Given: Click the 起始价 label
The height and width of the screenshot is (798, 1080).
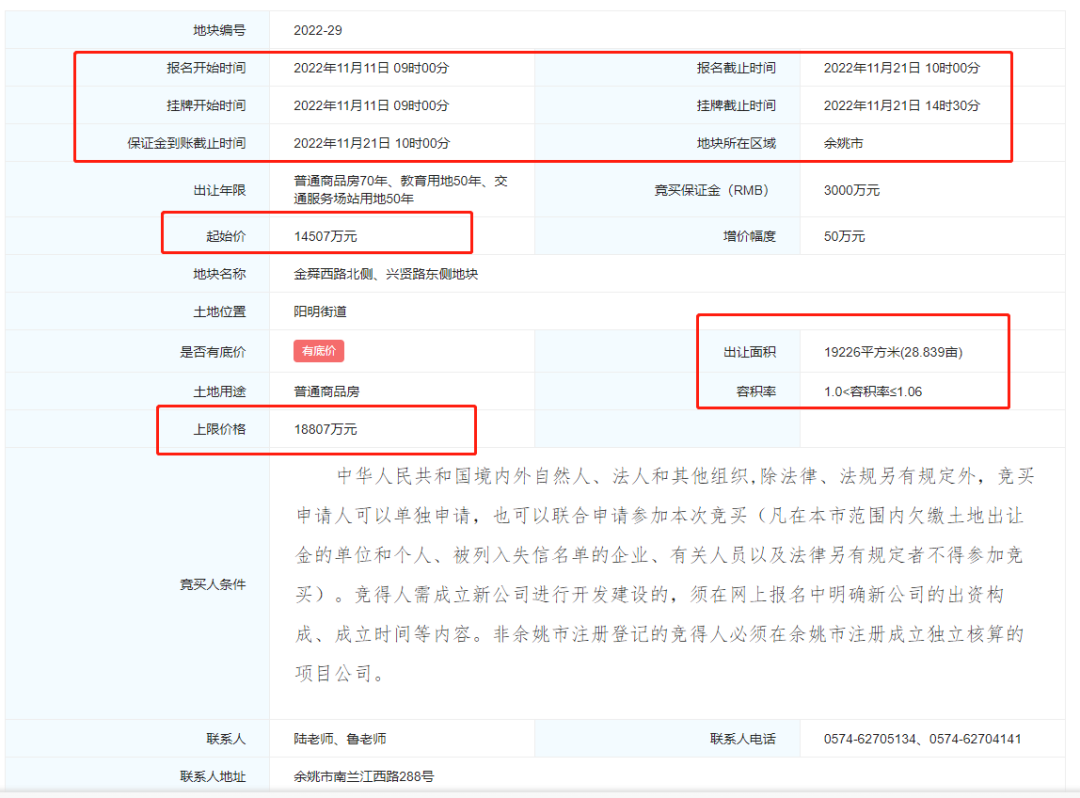Looking at the screenshot, I should pos(226,236).
